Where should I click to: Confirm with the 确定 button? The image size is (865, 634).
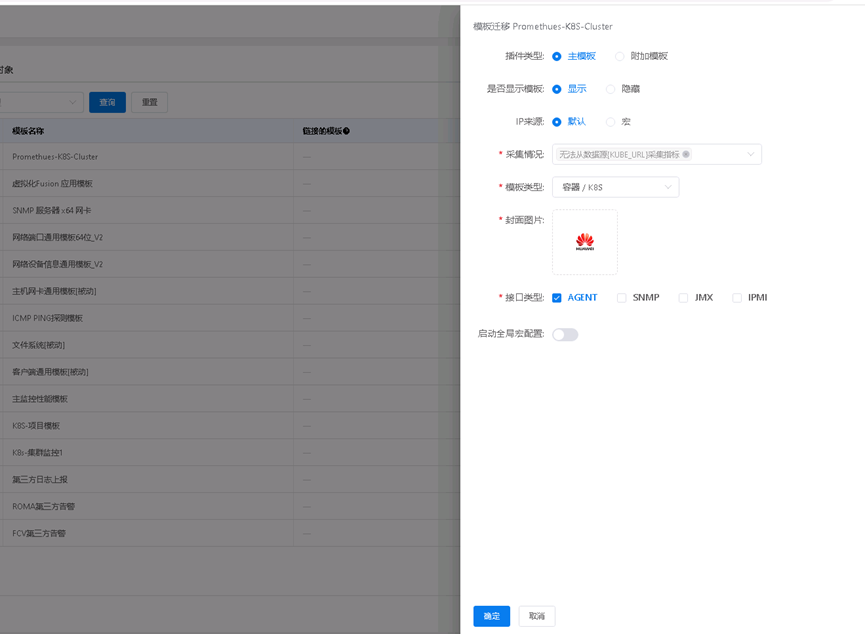coord(492,616)
